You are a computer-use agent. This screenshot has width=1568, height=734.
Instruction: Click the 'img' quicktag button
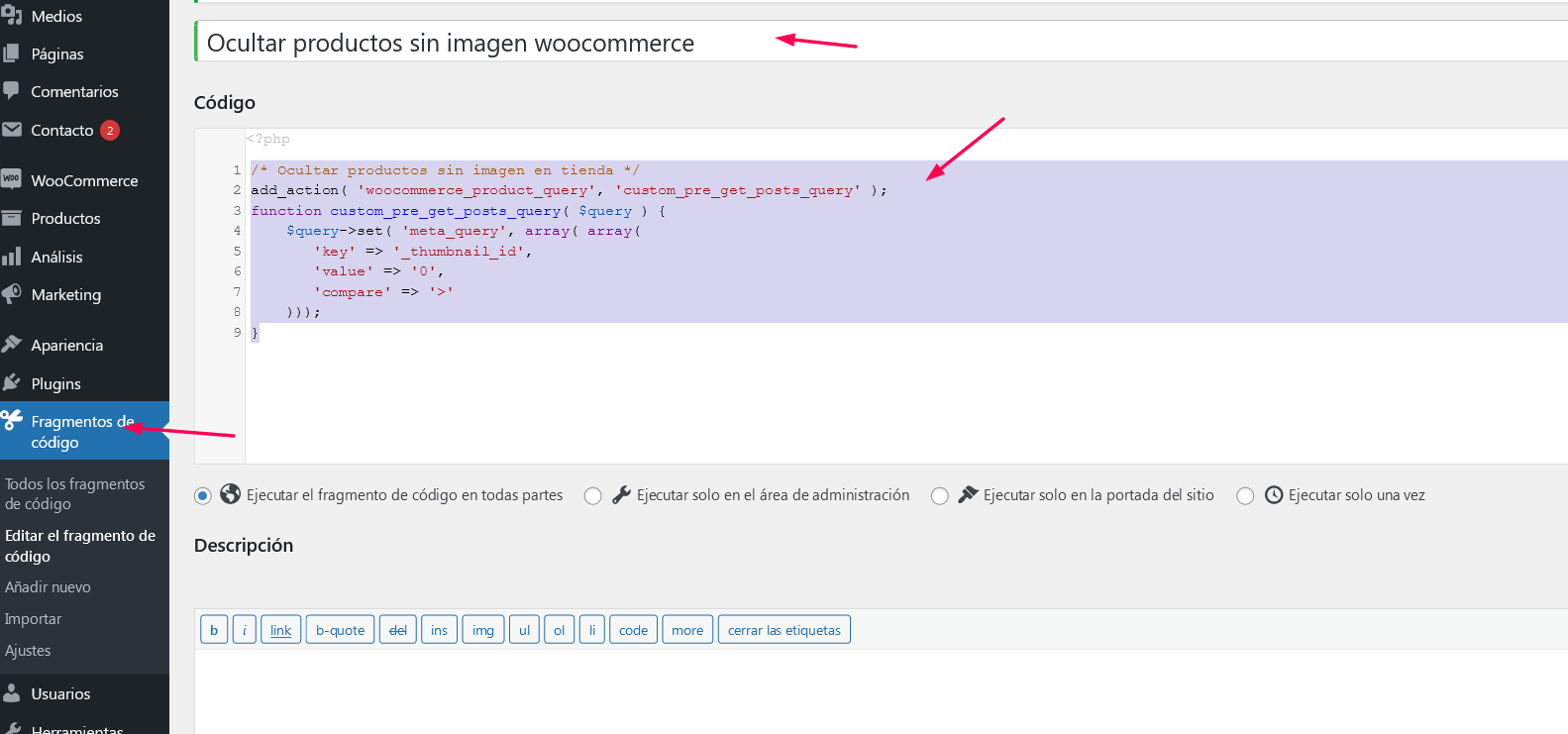(x=483, y=629)
